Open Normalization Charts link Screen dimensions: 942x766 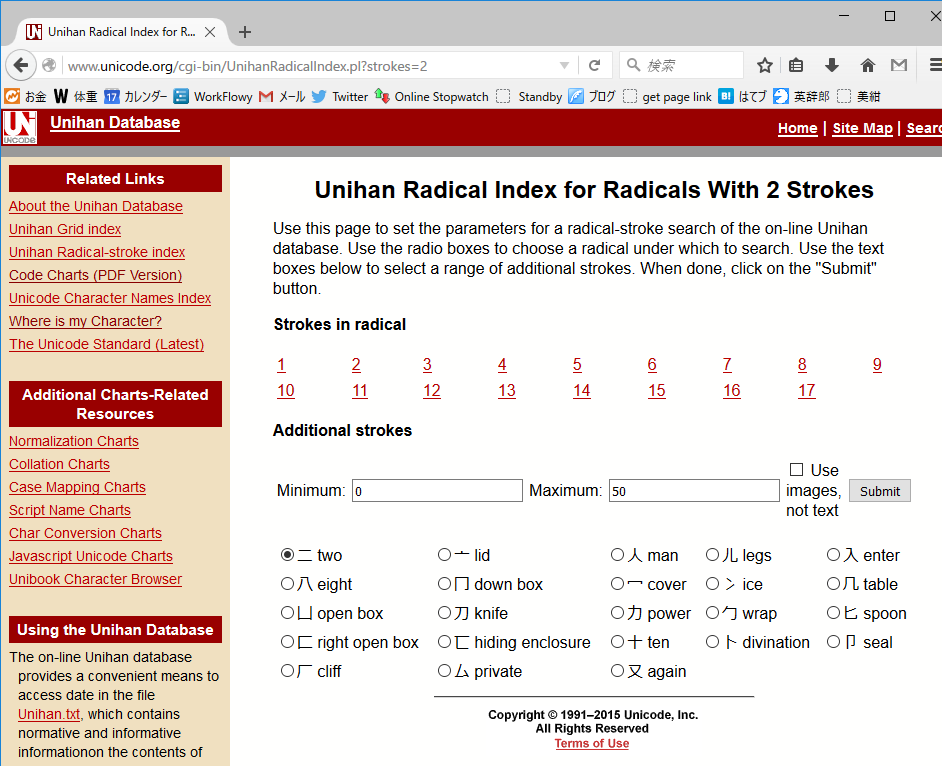point(74,441)
